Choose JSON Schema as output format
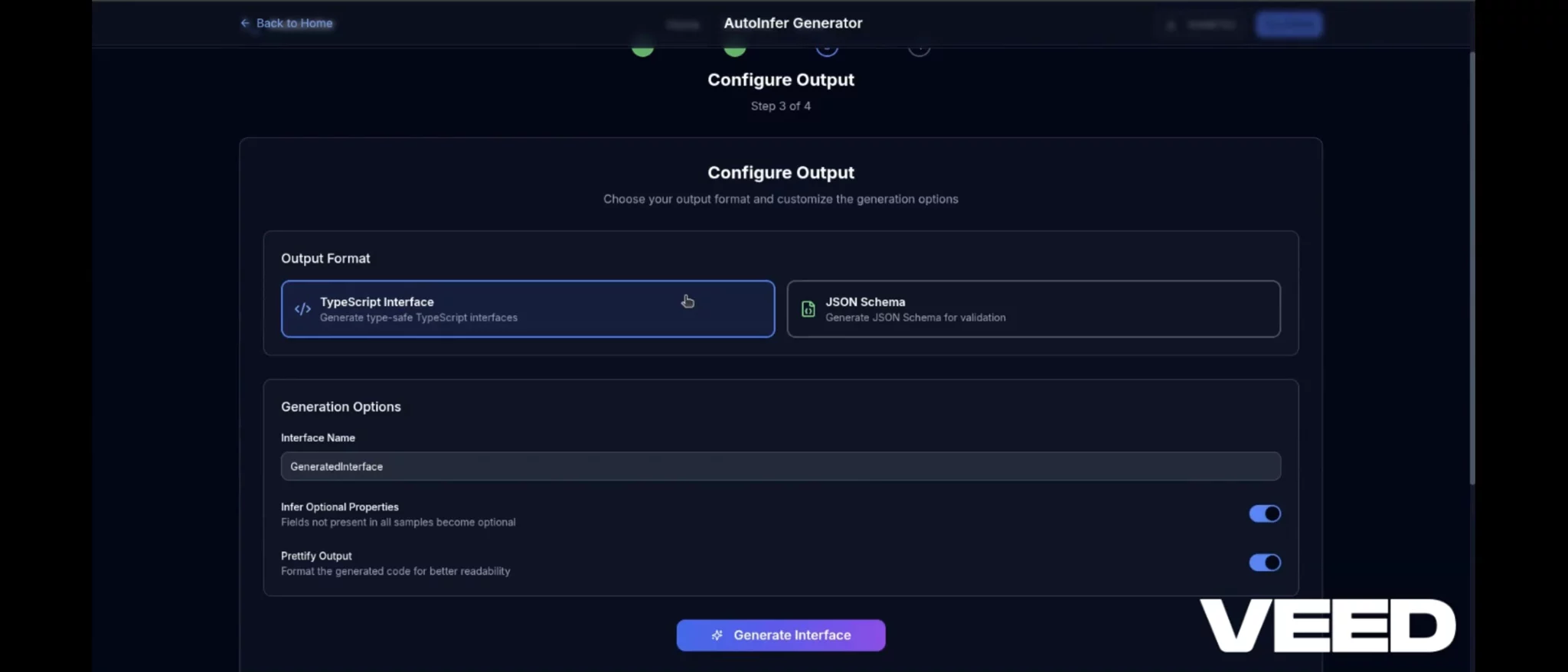 1033,309
